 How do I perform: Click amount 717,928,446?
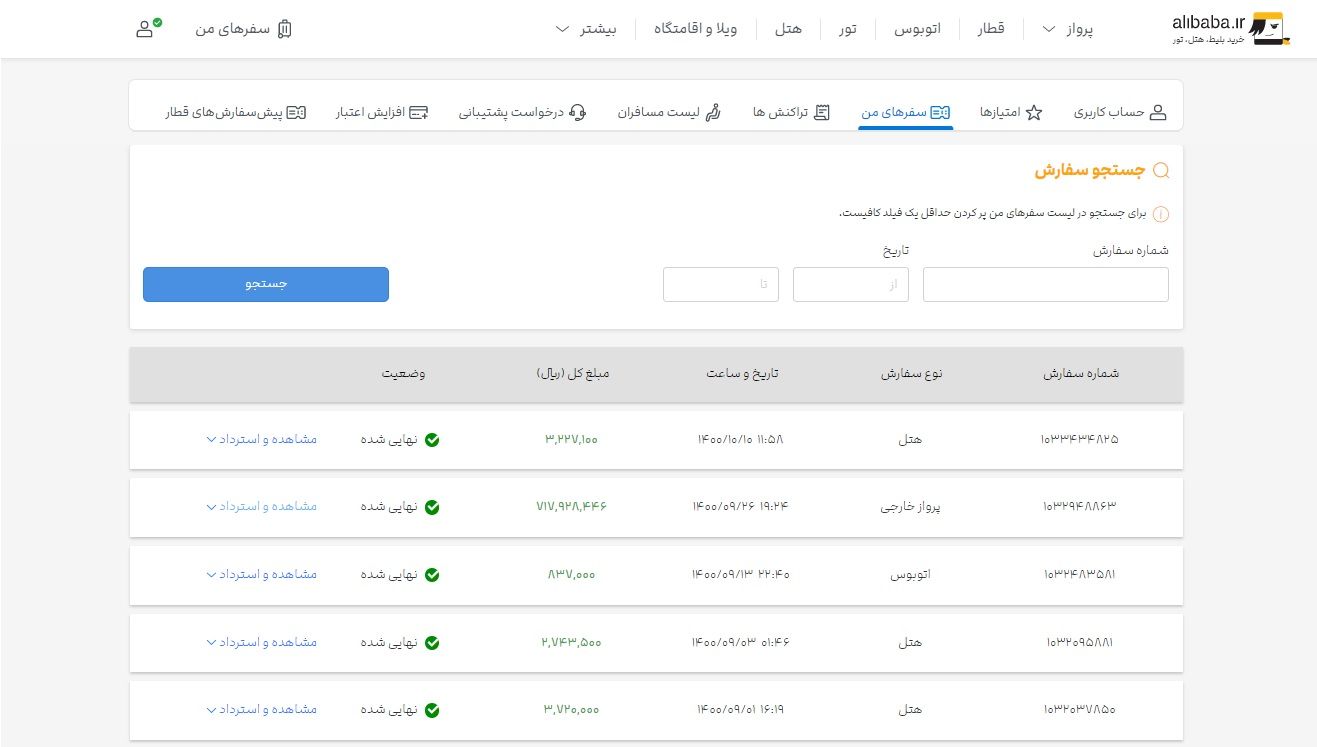(572, 506)
